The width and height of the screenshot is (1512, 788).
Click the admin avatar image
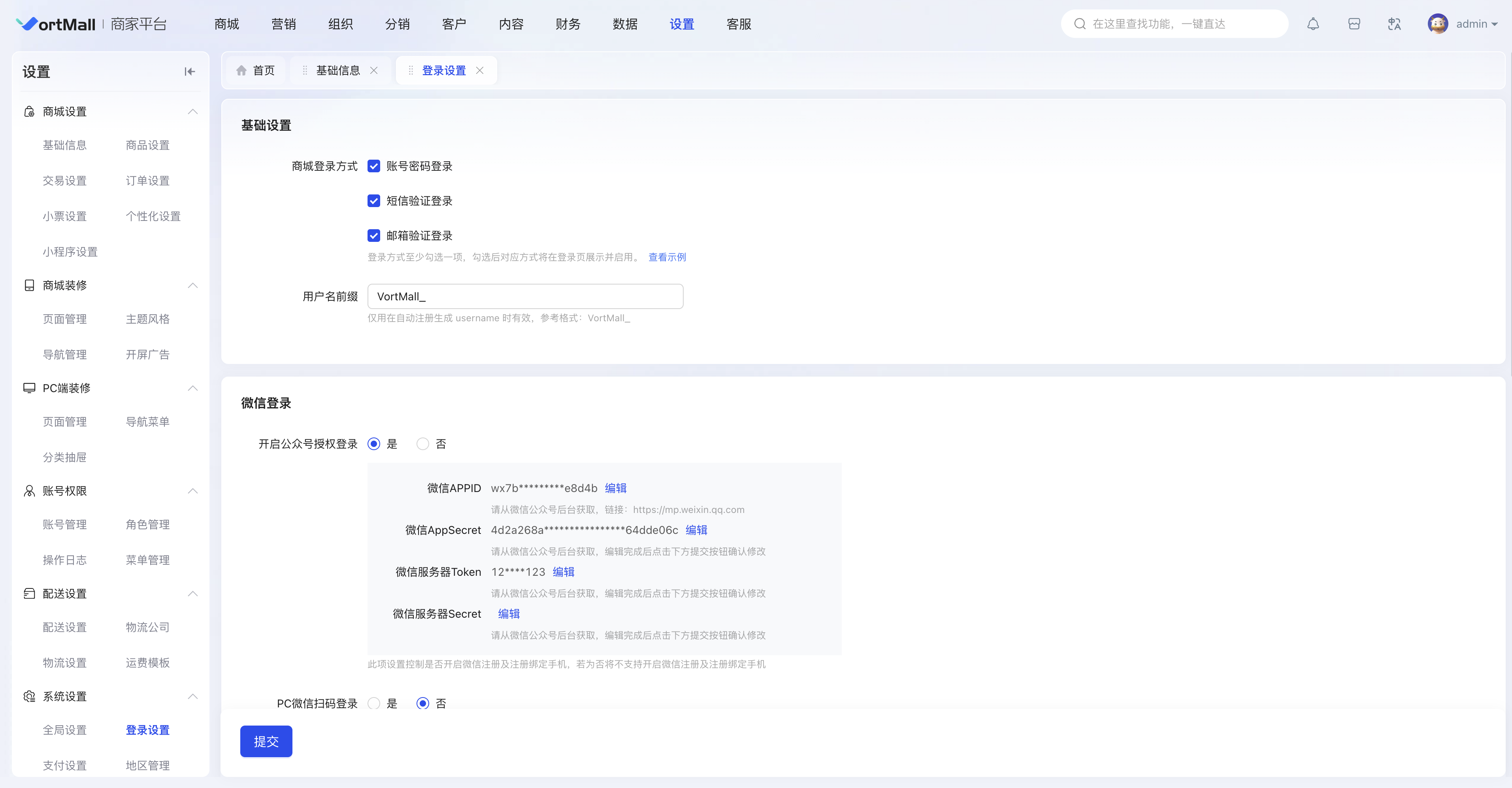[1437, 24]
